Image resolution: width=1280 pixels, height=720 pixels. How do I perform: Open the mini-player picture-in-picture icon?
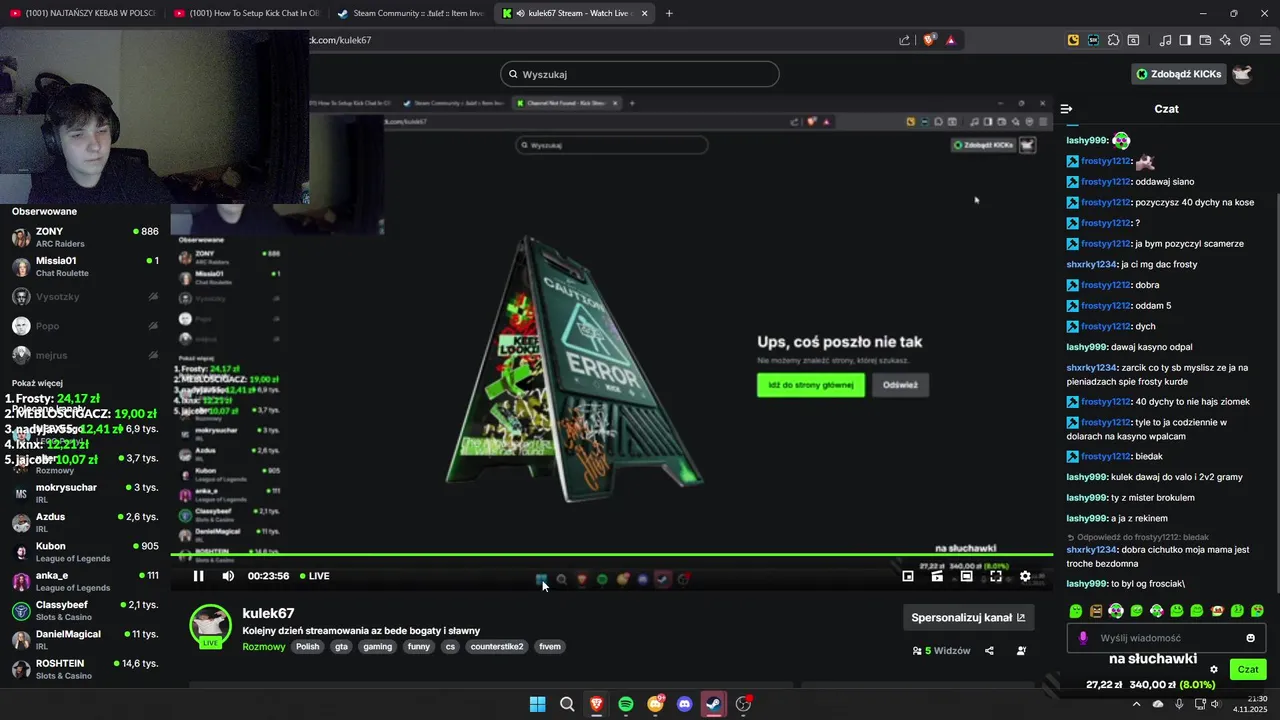click(908, 576)
